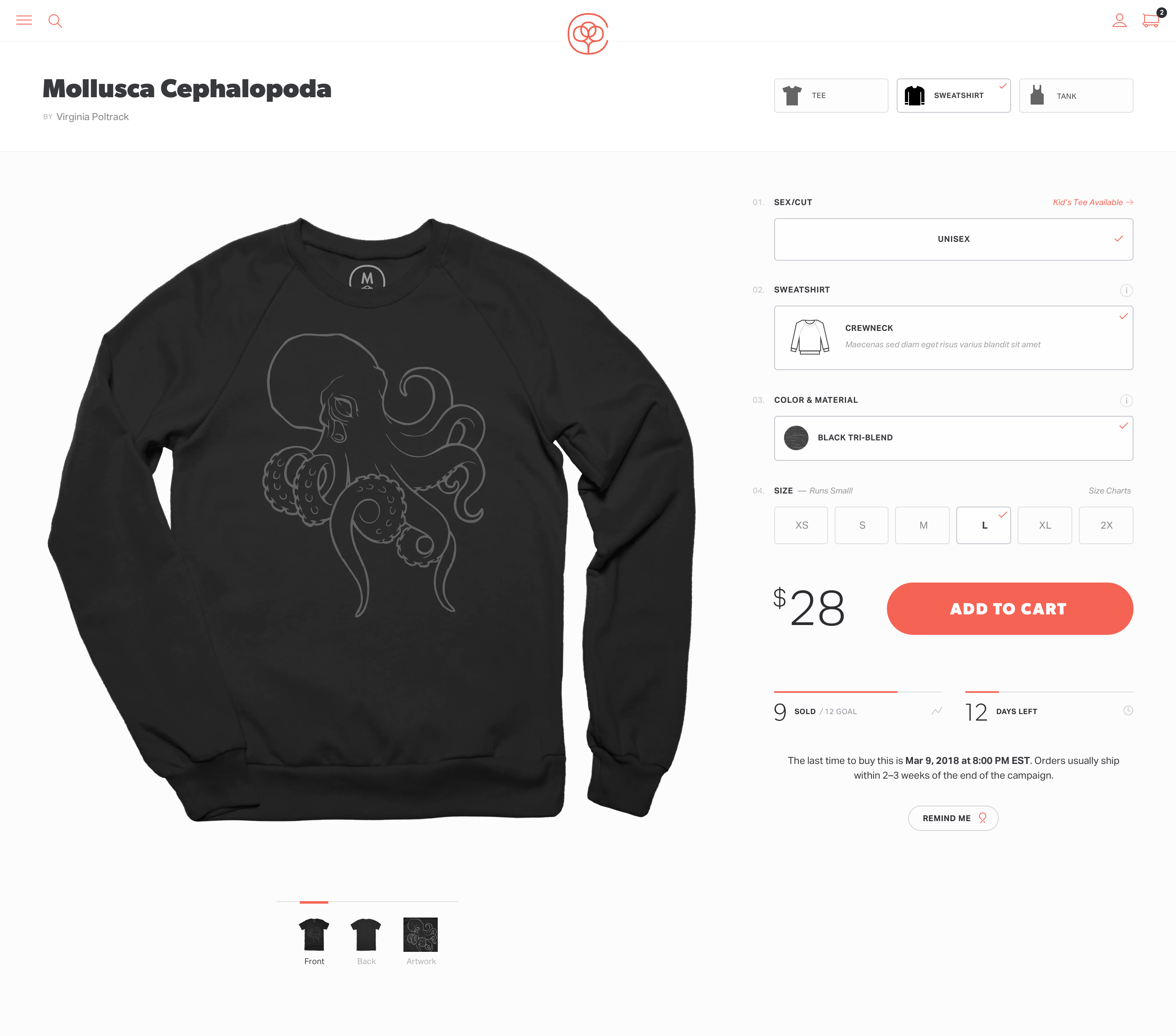The width and height of the screenshot is (1176, 1036).
Task: Open the user account icon
Action: [x=1119, y=21]
